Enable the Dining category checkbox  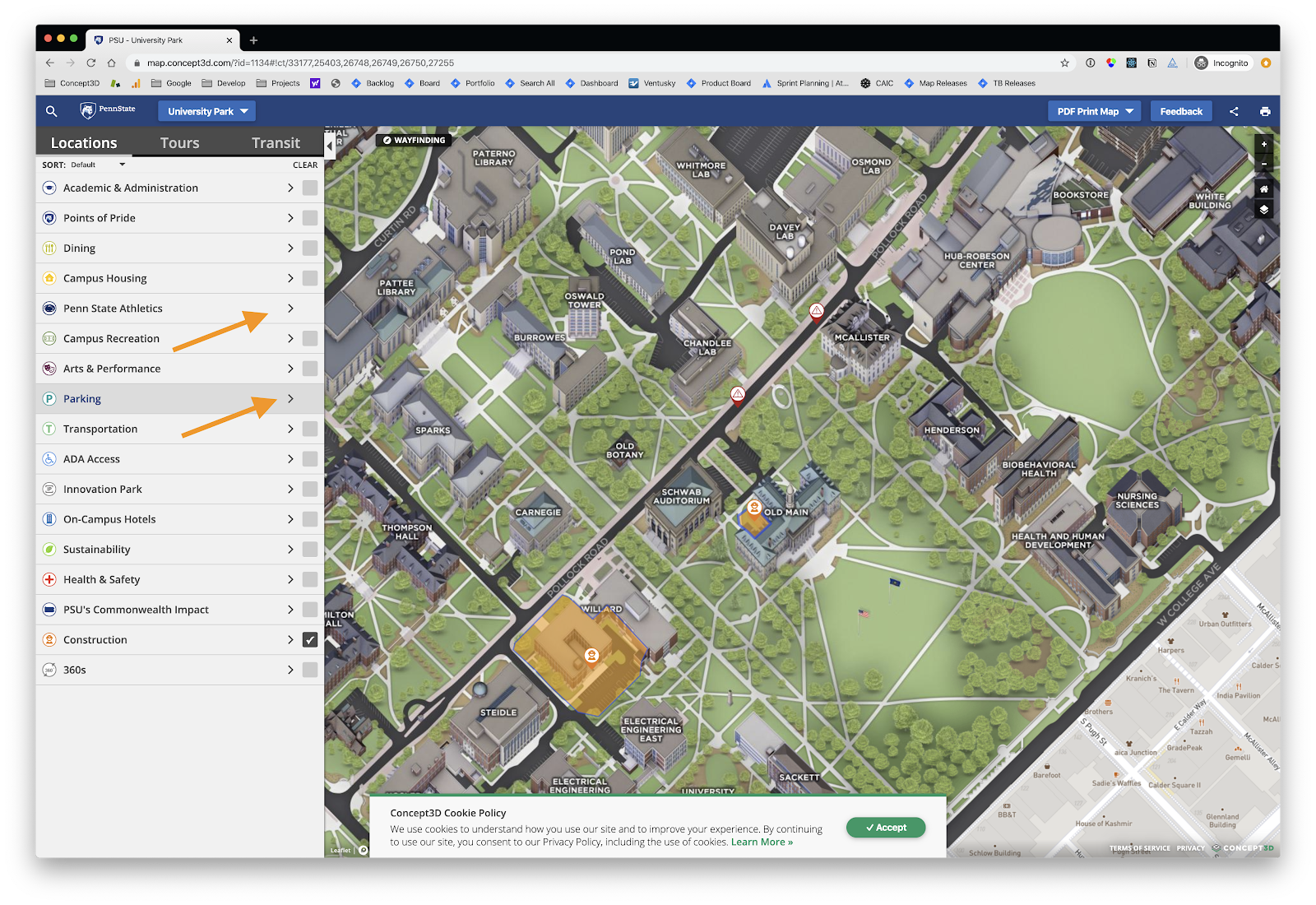310,248
